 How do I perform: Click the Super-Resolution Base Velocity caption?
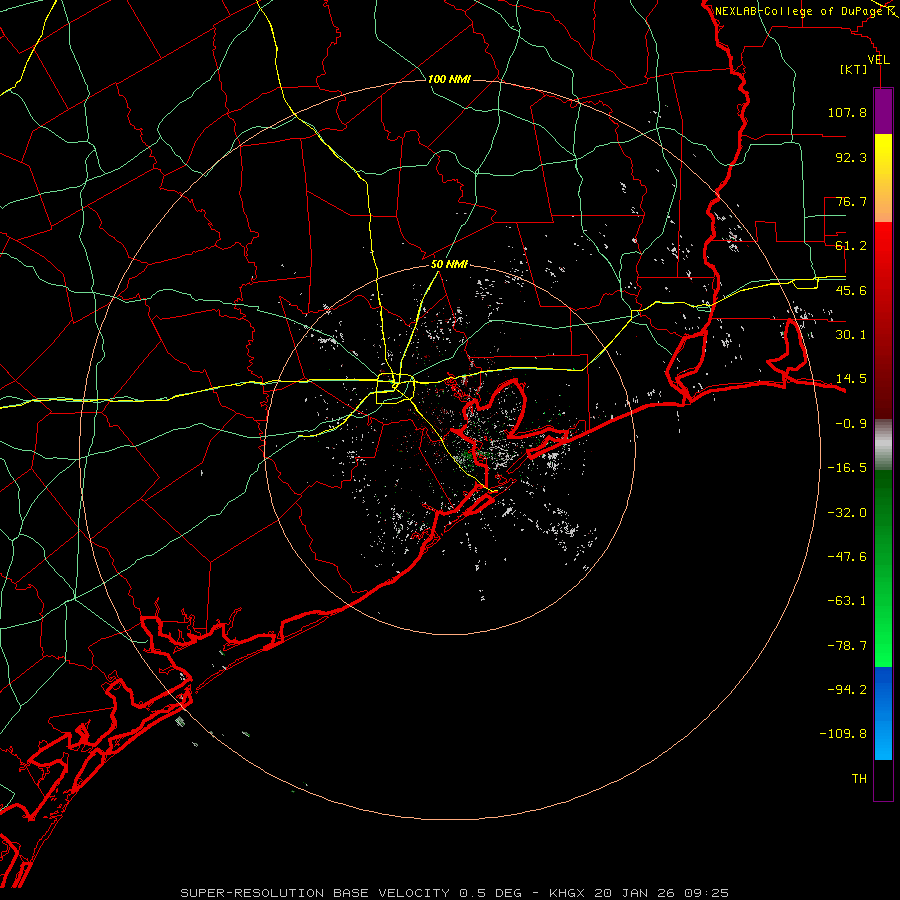tap(455, 893)
